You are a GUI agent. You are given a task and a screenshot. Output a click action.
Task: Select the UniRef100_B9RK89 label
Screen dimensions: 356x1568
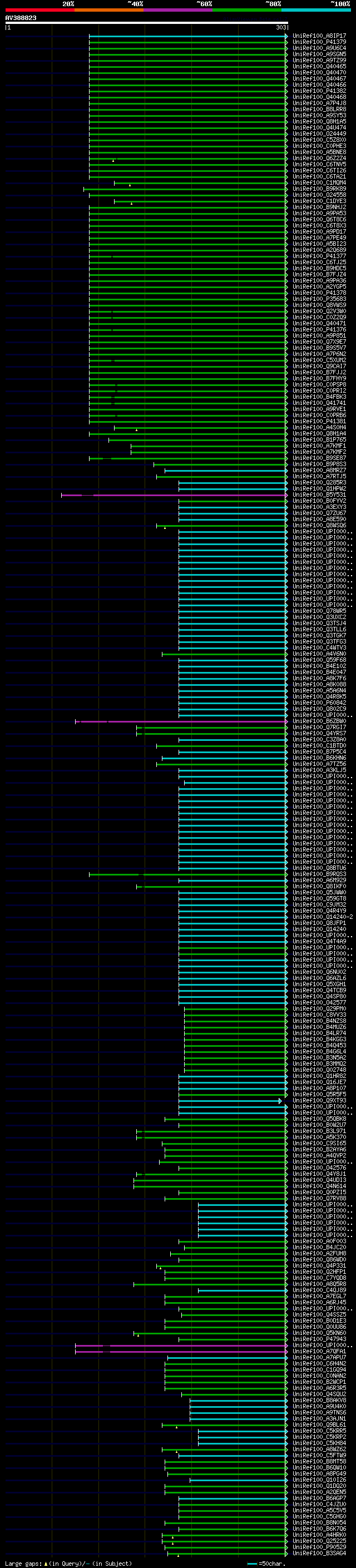coord(319,189)
